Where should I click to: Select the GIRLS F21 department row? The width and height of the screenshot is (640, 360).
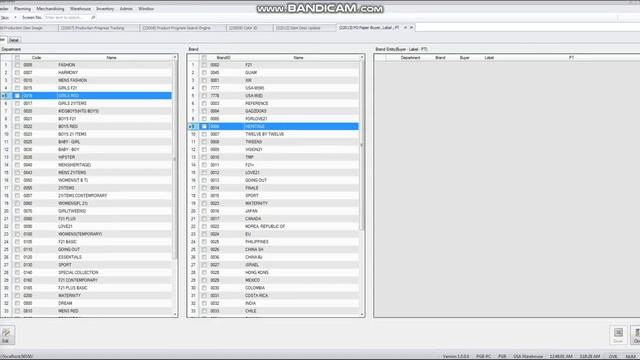coord(86,88)
